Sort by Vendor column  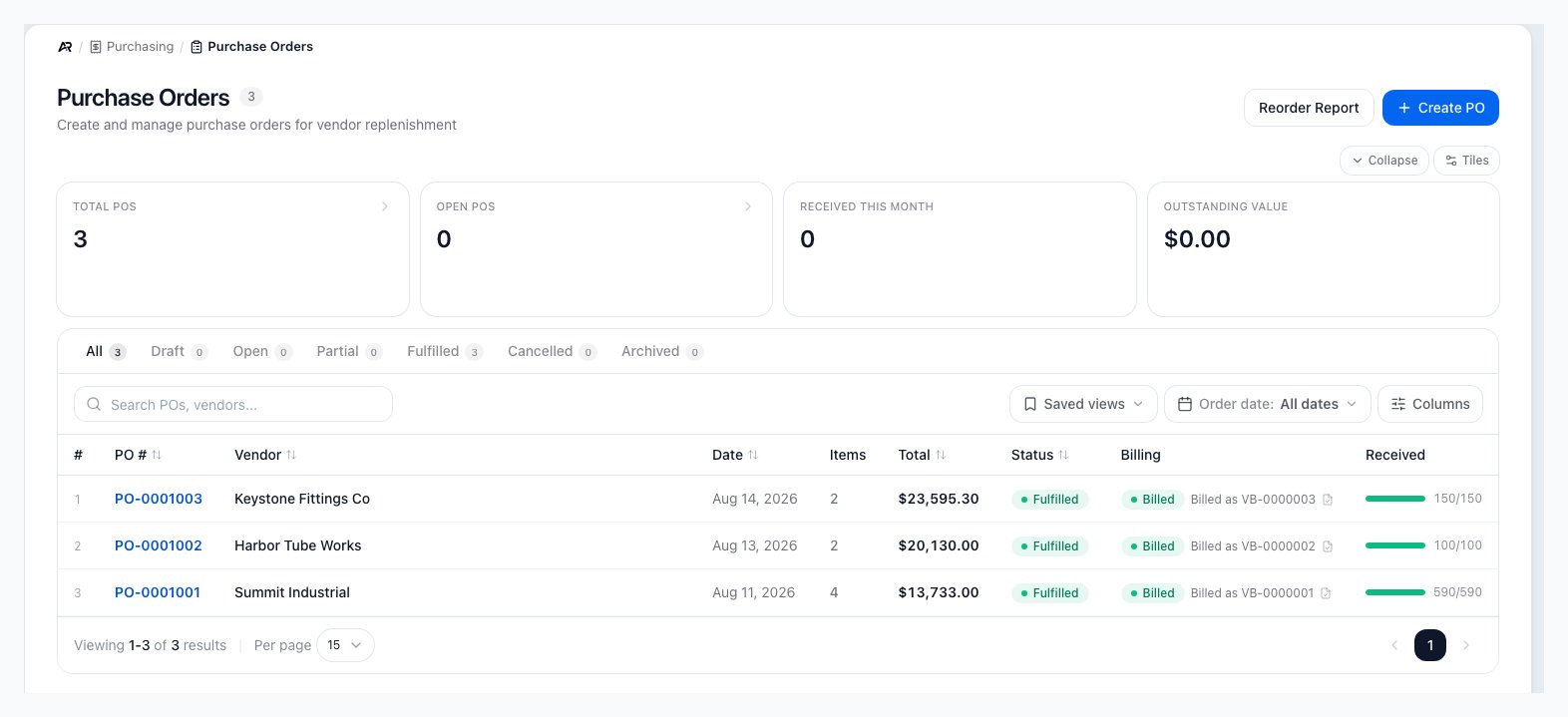(265, 455)
